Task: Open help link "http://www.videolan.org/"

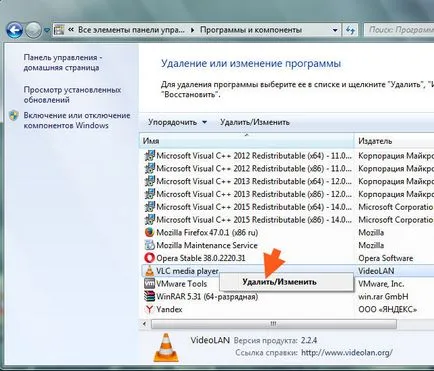Action: (x=347, y=352)
